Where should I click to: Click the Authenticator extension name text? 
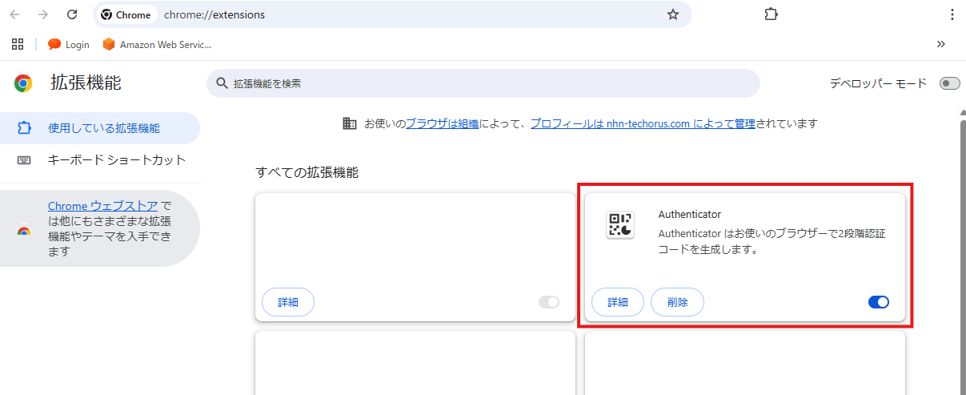[689, 214]
